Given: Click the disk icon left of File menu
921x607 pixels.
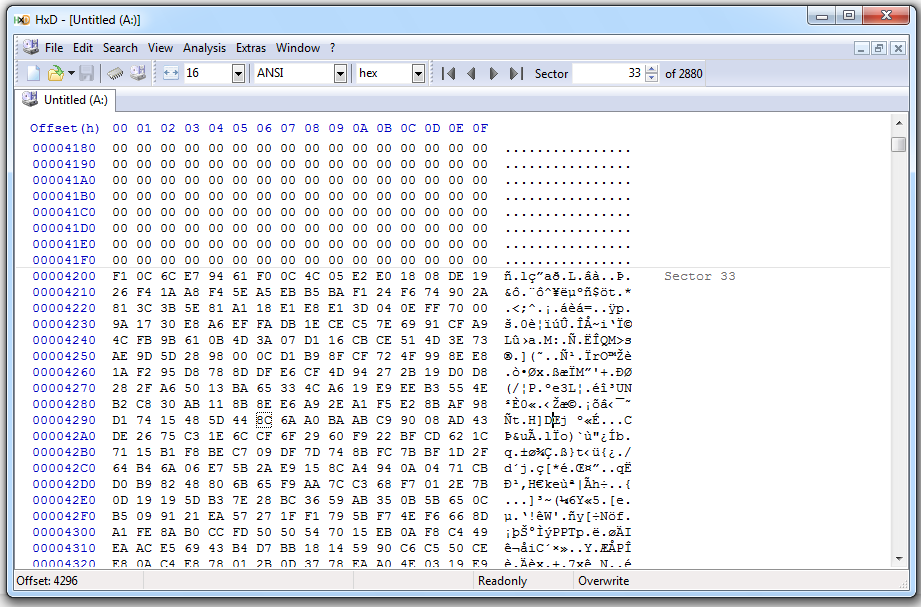Looking at the screenshot, I should [x=31, y=48].
